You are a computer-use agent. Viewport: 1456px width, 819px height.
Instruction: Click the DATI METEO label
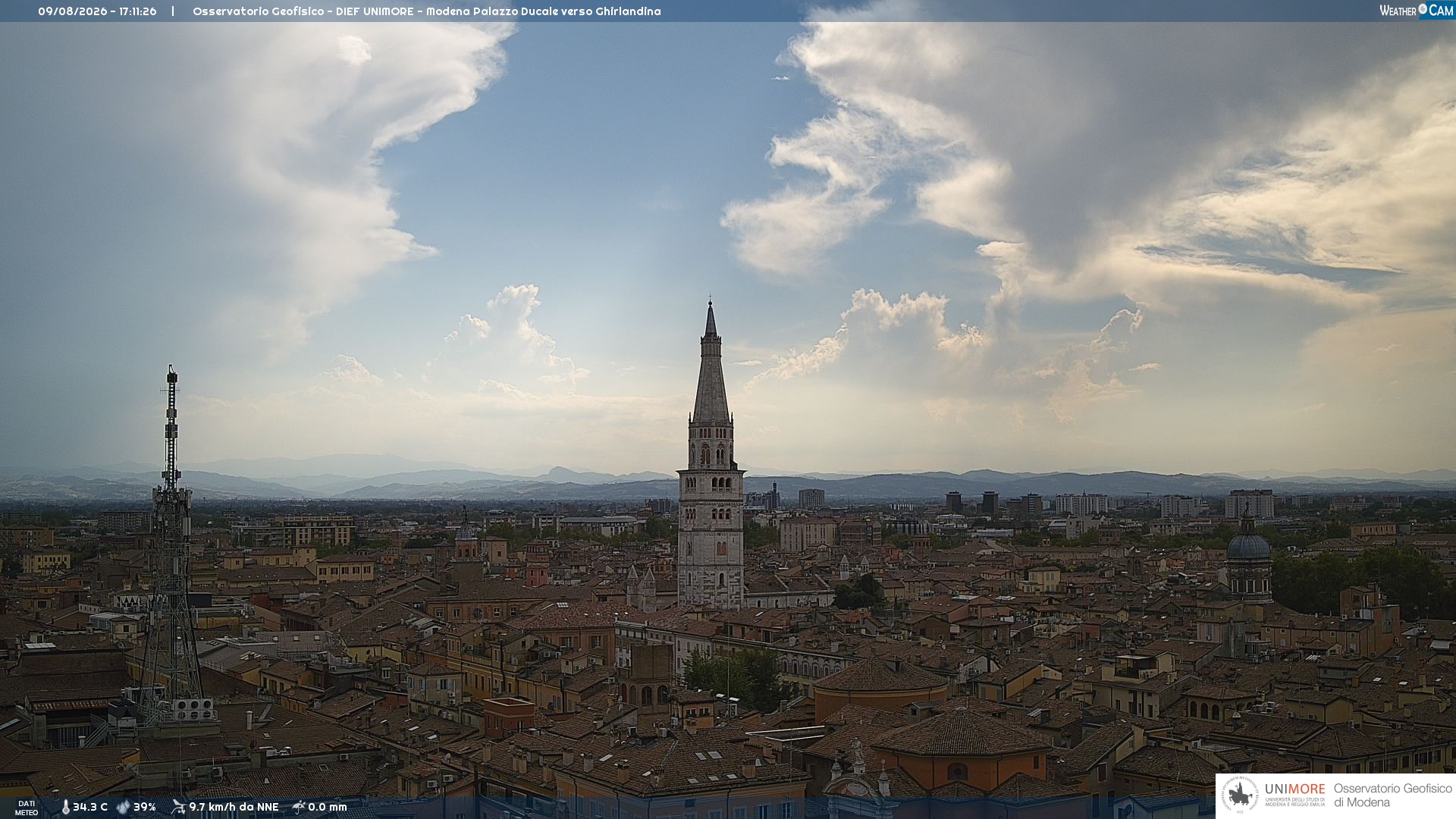(x=27, y=808)
